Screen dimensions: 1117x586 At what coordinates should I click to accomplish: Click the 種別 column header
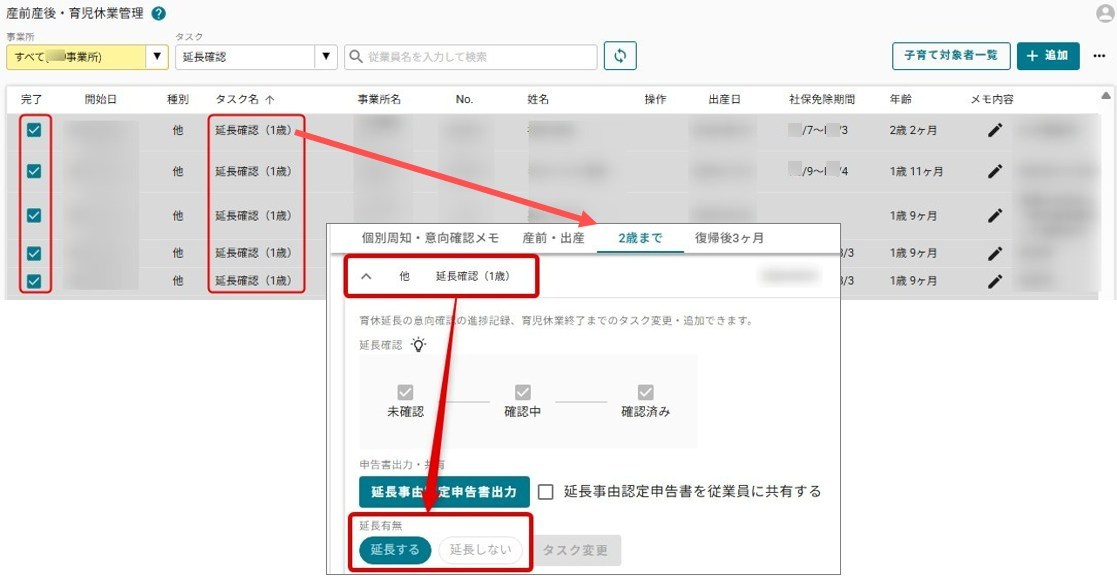coord(177,100)
